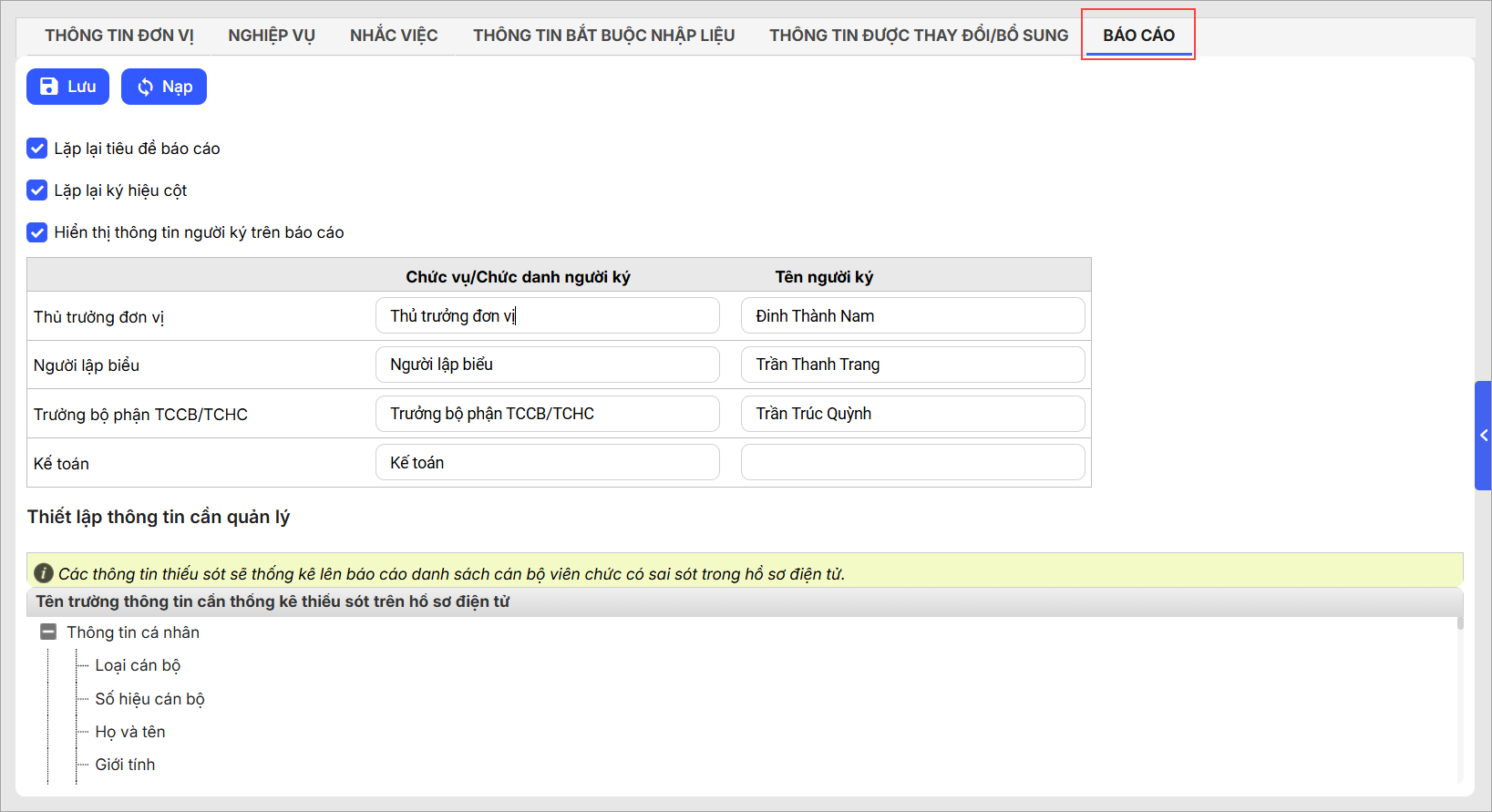Open the blue side panel arrow
Image resolution: width=1492 pixels, height=812 pixels.
[x=1483, y=436]
